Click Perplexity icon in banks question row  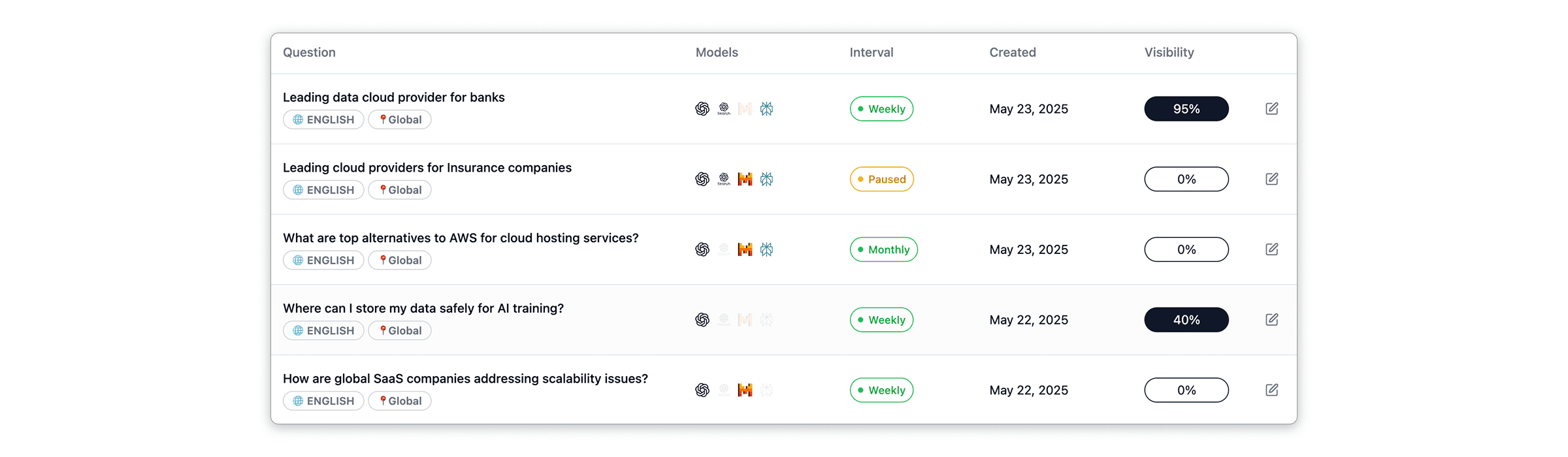(x=766, y=109)
